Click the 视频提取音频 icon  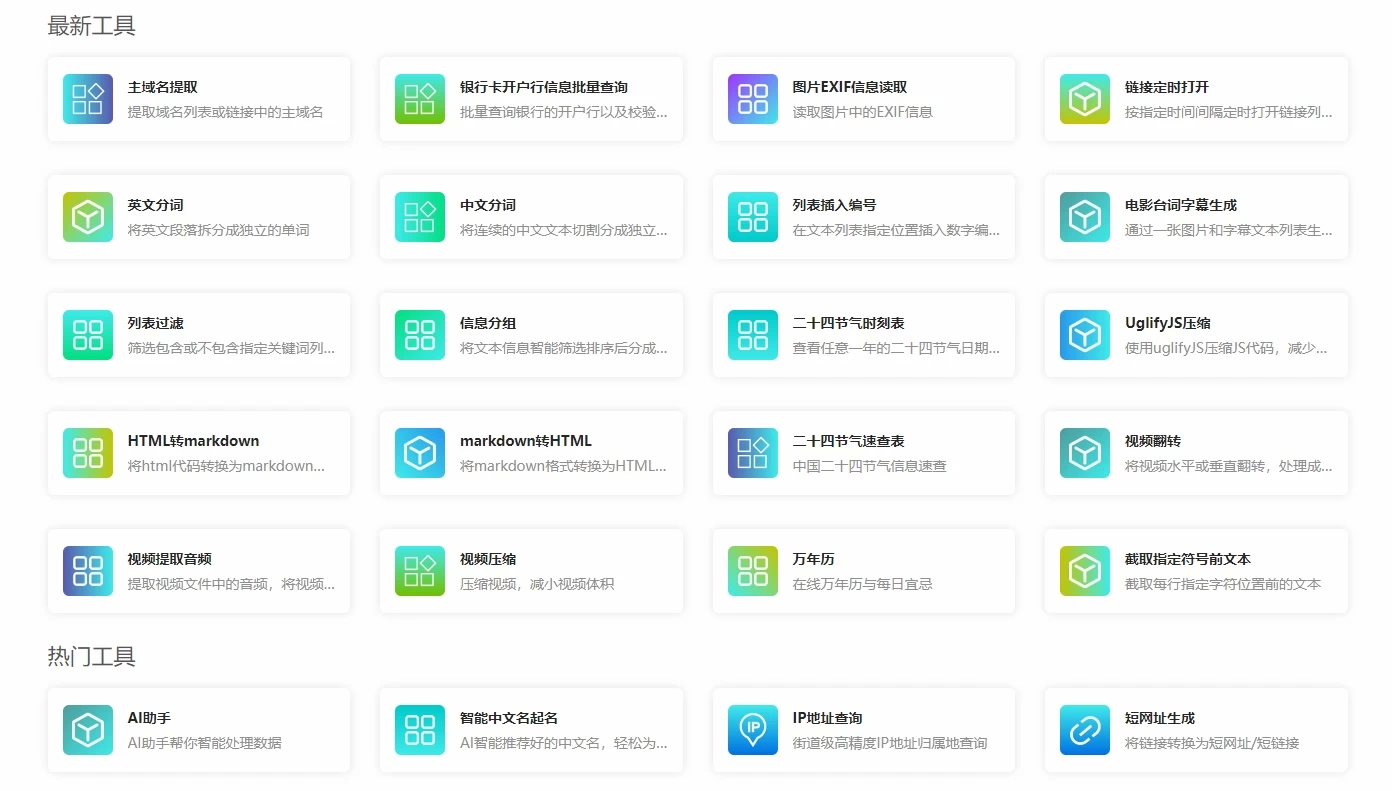click(x=88, y=571)
